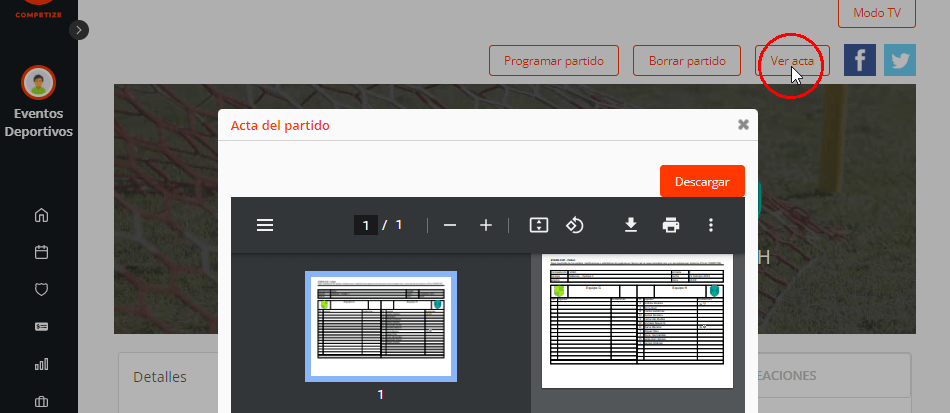Open the Eventos Deportivos profile avatar
This screenshot has width=950, height=413.
(x=39, y=82)
